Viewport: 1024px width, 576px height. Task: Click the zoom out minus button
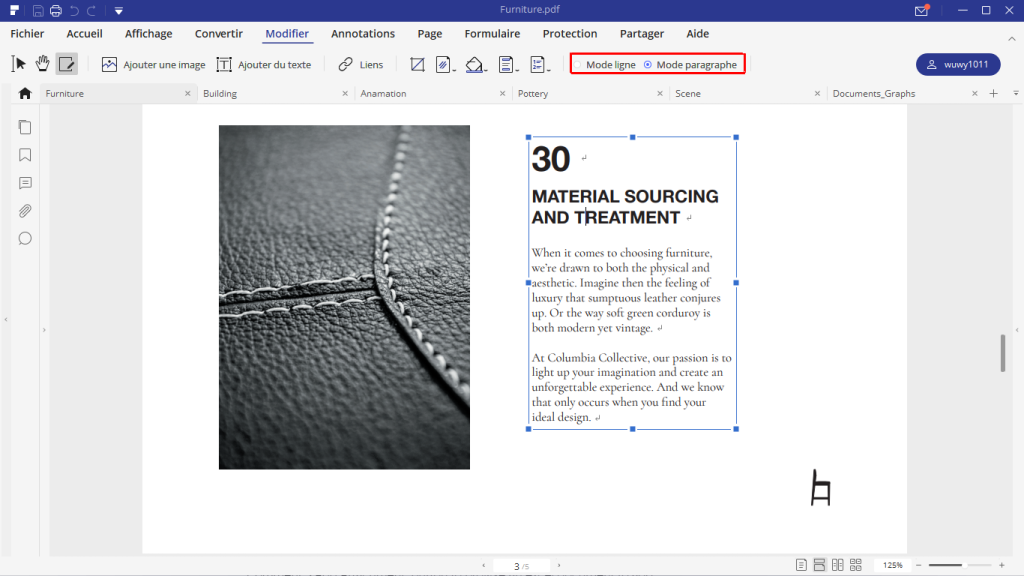click(919, 565)
